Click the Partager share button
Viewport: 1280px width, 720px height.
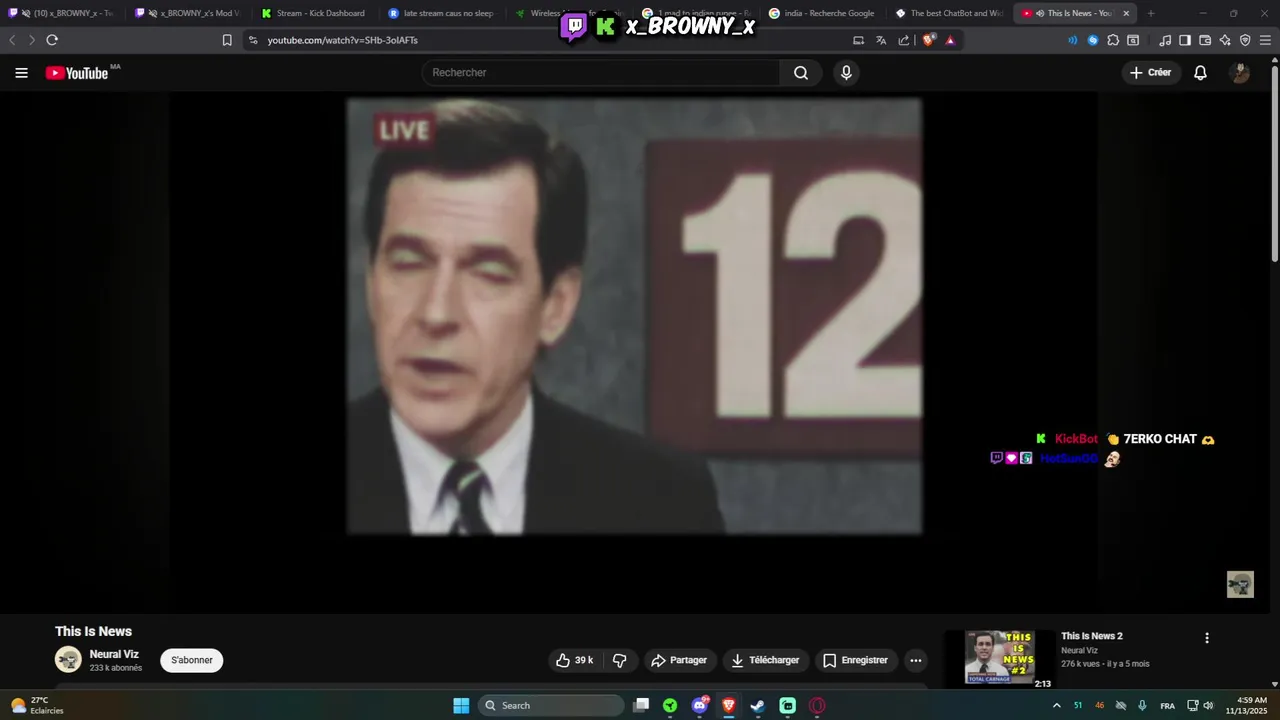(679, 660)
